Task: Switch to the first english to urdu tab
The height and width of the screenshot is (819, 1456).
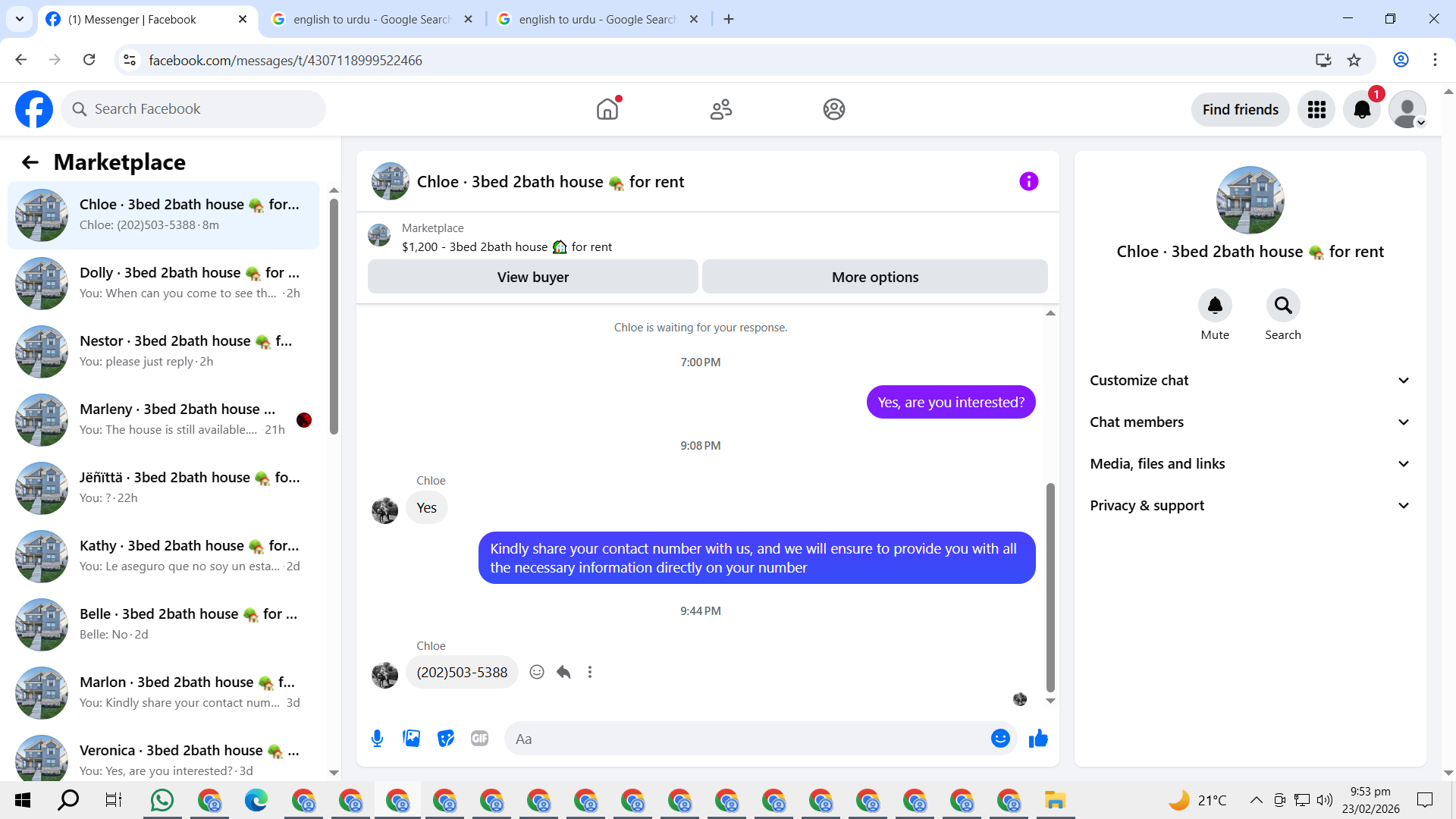Action: pos(372,19)
